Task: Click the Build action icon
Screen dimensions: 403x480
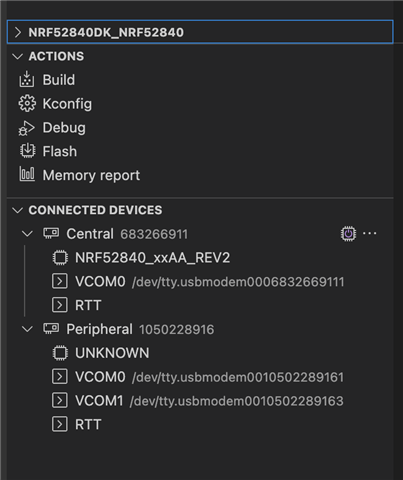Action: (27, 80)
